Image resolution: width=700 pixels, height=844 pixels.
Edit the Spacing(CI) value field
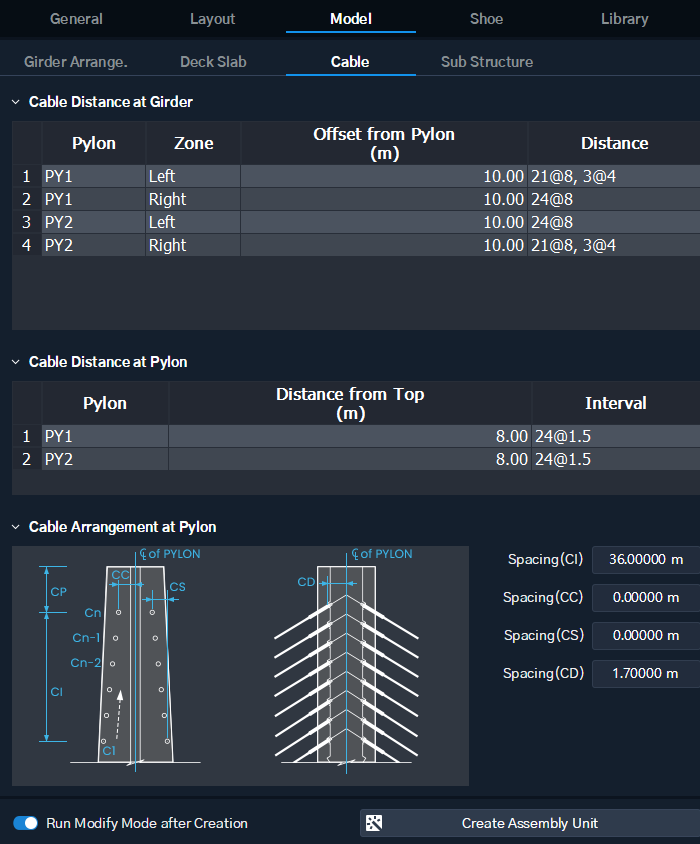646,560
